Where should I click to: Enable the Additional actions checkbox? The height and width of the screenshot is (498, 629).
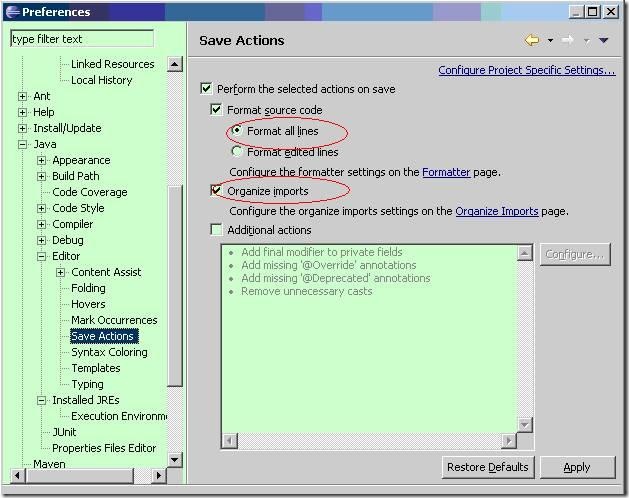[x=216, y=230]
